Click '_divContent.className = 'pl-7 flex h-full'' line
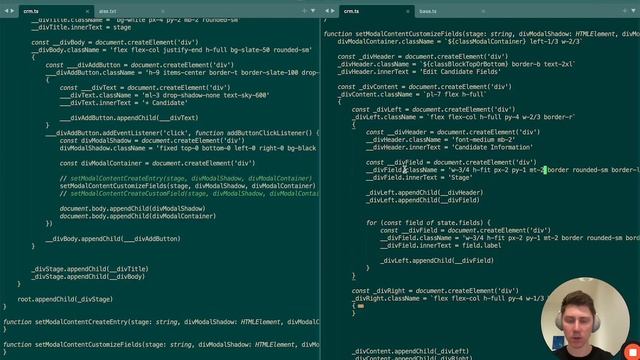The image size is (640, 360). [412, 95]
